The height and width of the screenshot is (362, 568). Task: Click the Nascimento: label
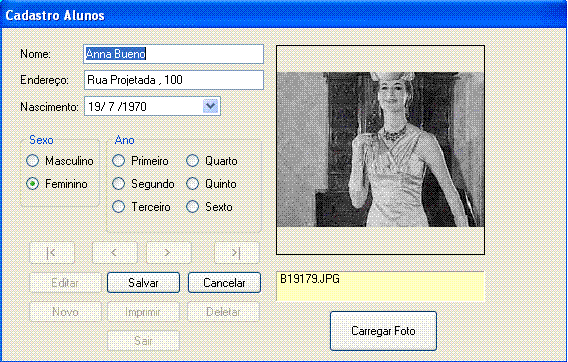pyautogui.click(x=49, y=107)
